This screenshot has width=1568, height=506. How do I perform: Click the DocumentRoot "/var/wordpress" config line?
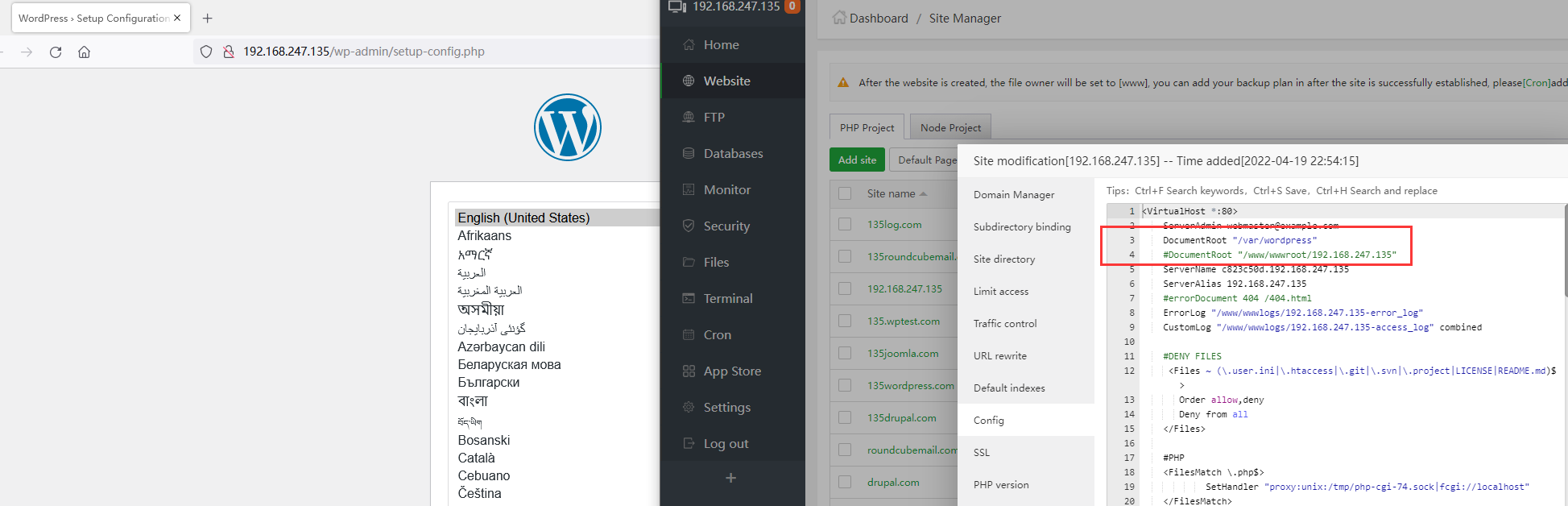(1239, 240)
